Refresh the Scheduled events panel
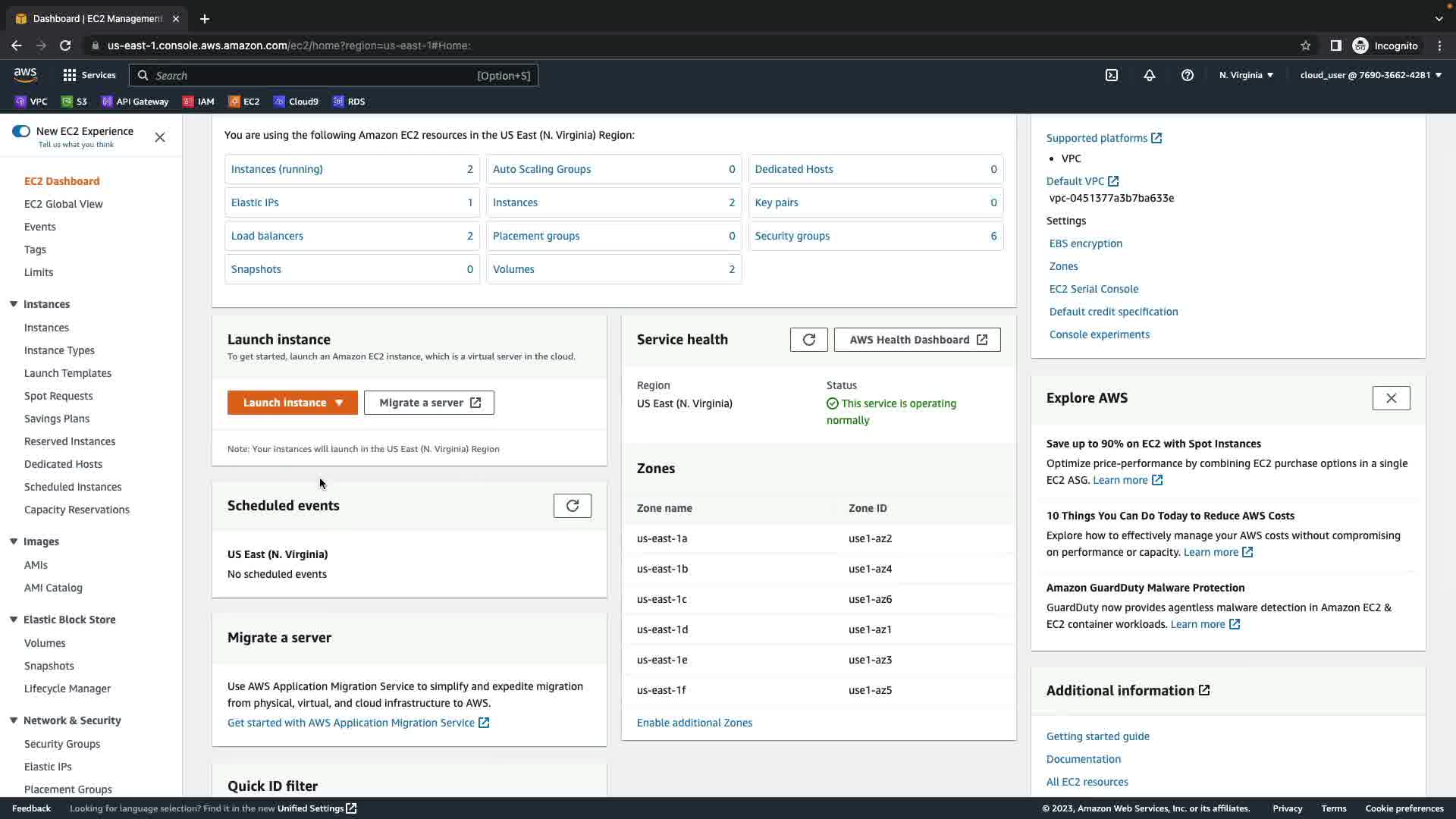Image resolution: width=1456 pixels, height=819 pixels. (x=572, y=506)
